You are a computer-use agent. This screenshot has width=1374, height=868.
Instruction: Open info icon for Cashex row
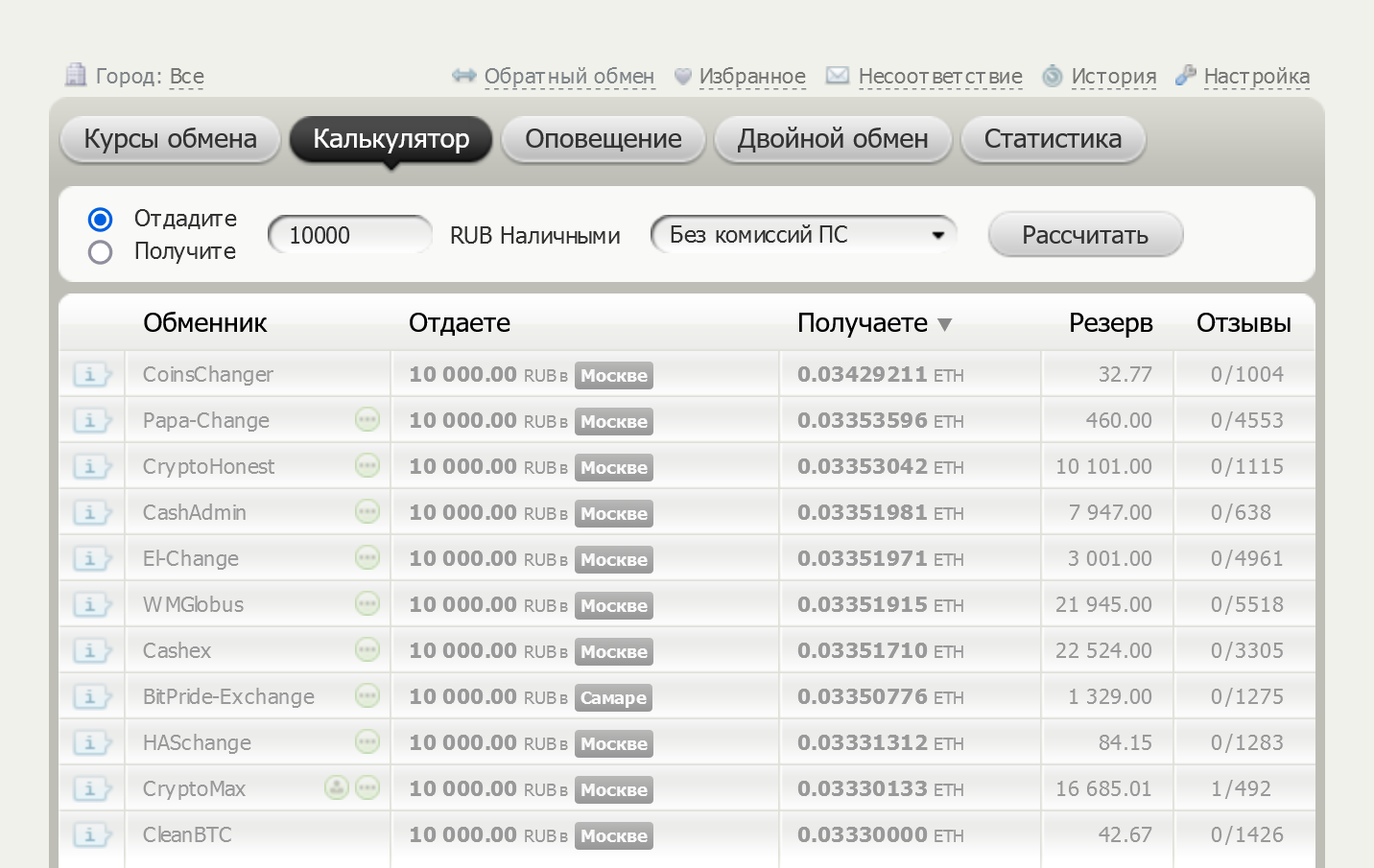[93, 650]
